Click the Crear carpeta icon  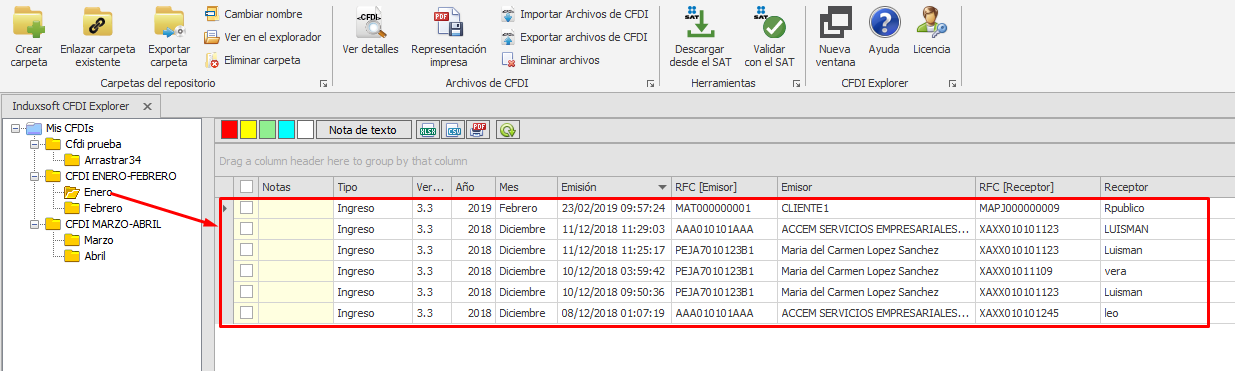pos(29,21)
